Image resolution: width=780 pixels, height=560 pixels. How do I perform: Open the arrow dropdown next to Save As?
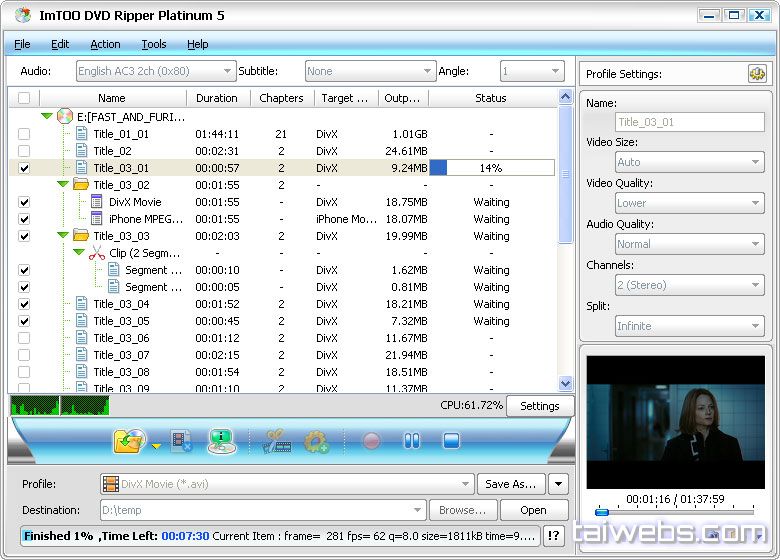coord(558,484)
